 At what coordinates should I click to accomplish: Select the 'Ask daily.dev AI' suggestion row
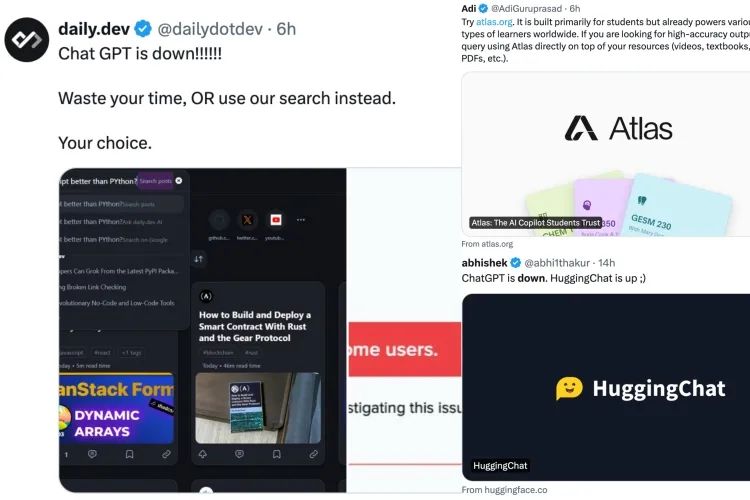pos(121,222)
